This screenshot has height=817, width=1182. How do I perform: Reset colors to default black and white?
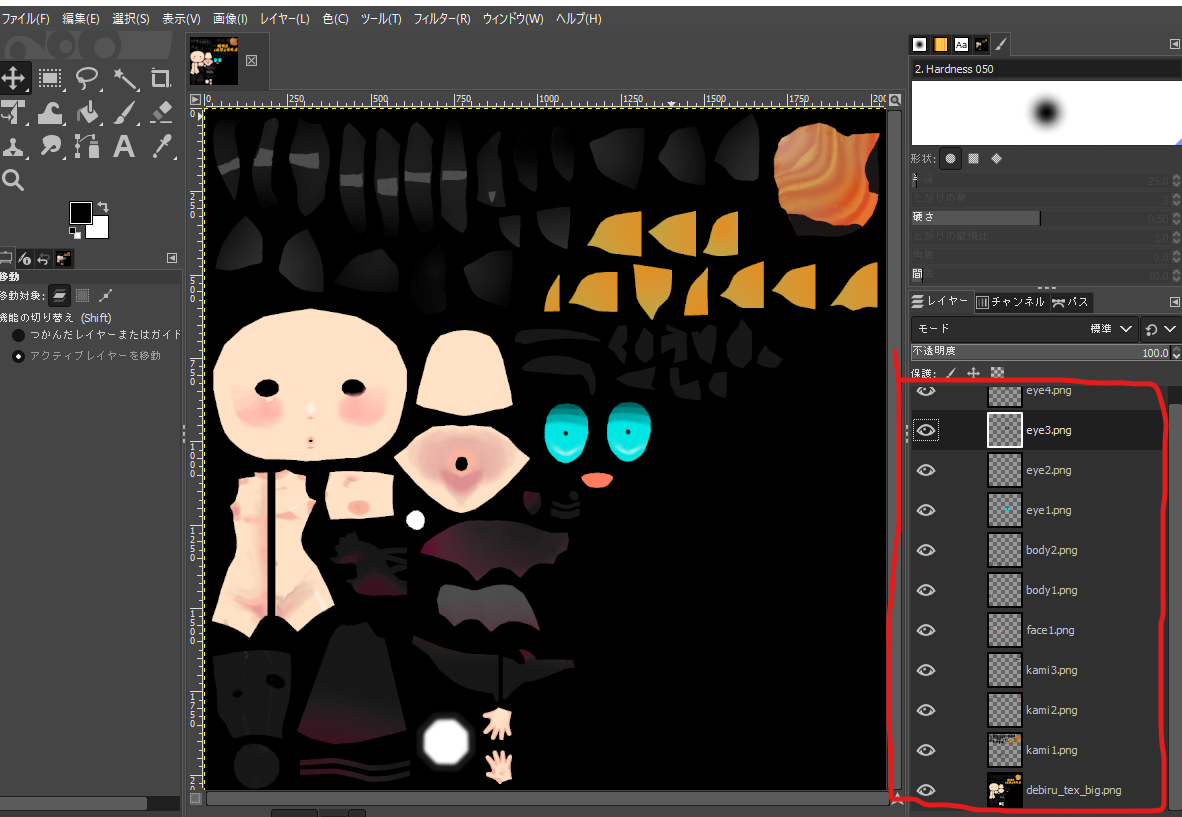[x=75, y=233]
